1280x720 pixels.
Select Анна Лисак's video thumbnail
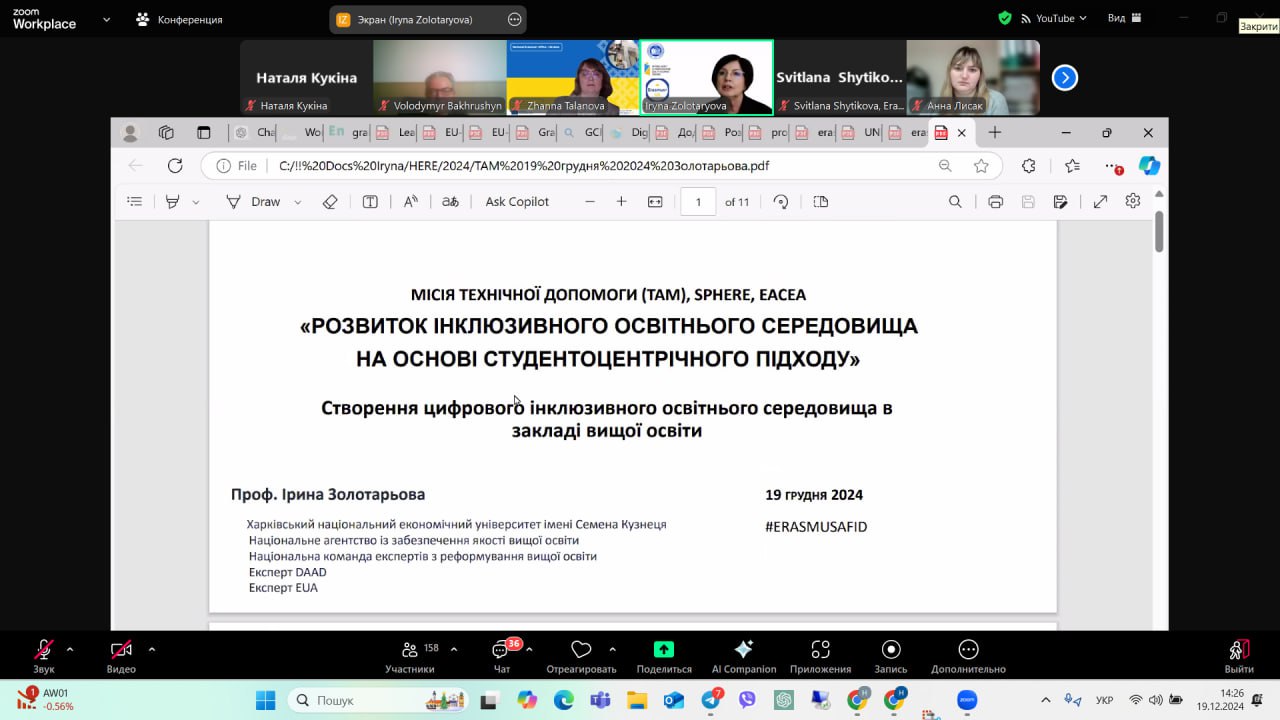tap(973, 77)
